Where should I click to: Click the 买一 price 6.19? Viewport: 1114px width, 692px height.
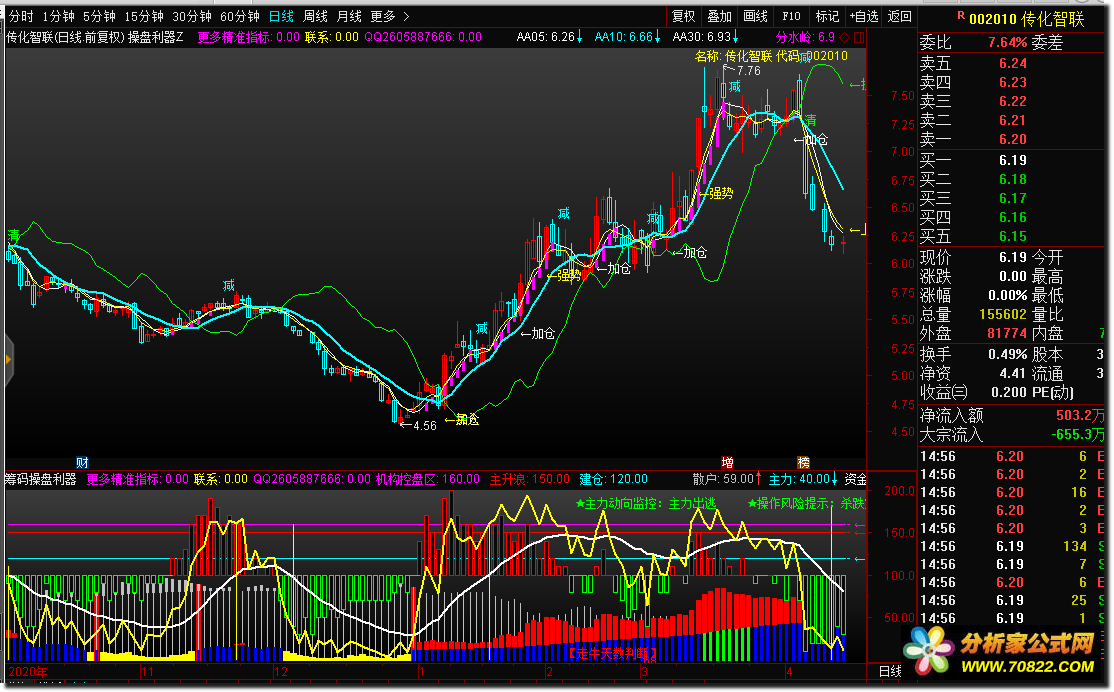(x=1012, y=160)
